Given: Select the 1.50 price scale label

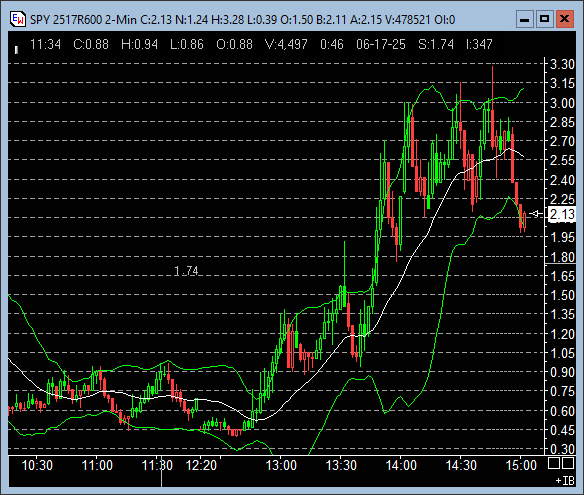Looking at the screenshot, I should tap(562, 295).
